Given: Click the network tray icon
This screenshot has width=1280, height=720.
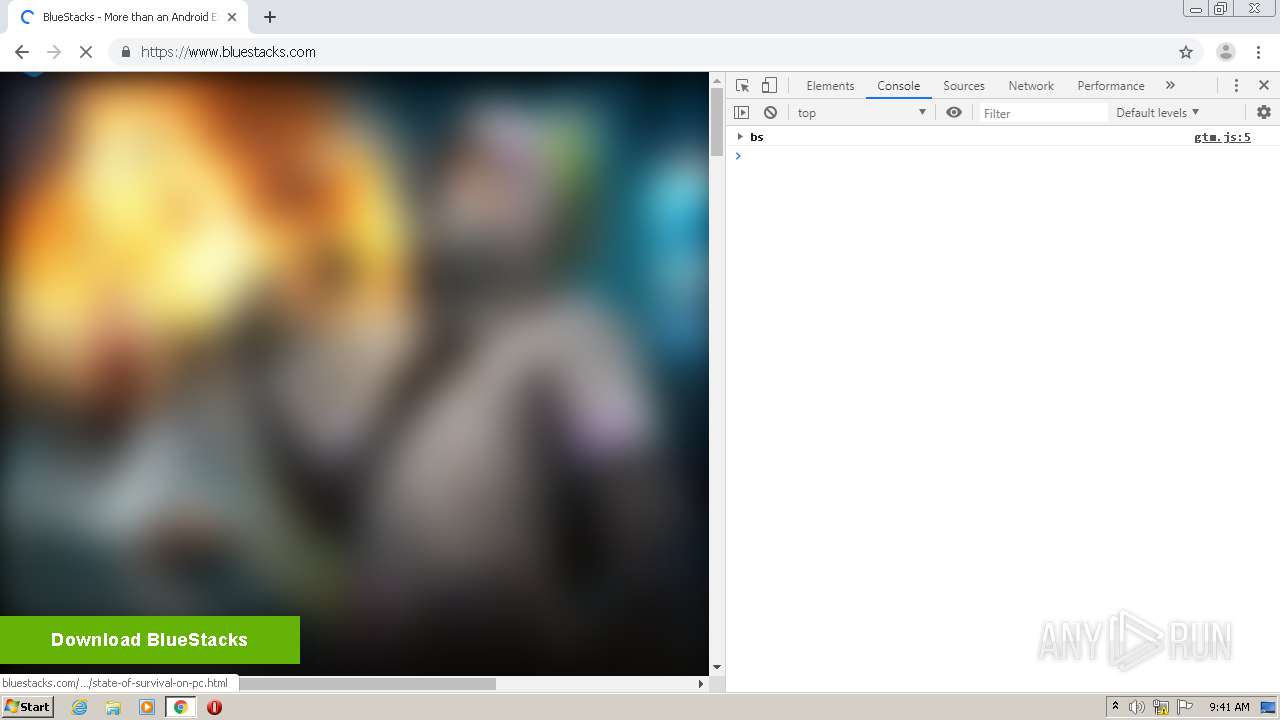Looking at the screenshot, I should (x=1161, y=707).
